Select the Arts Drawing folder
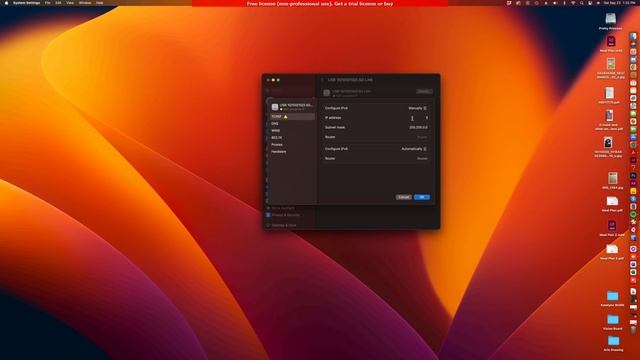This screenshot has width=640, height=360. pyautogui.click(x=613, y=341)
